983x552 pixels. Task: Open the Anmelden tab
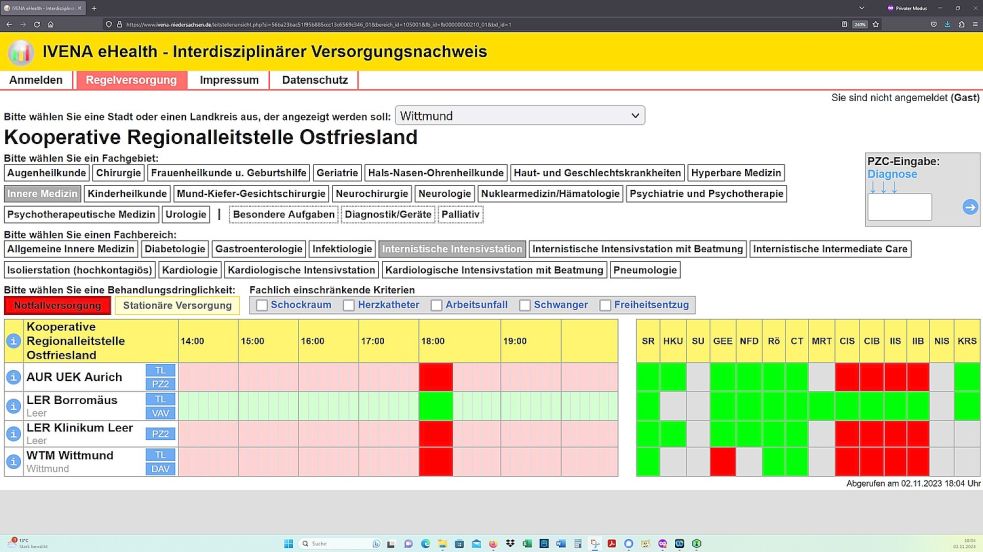coord(36,80)
